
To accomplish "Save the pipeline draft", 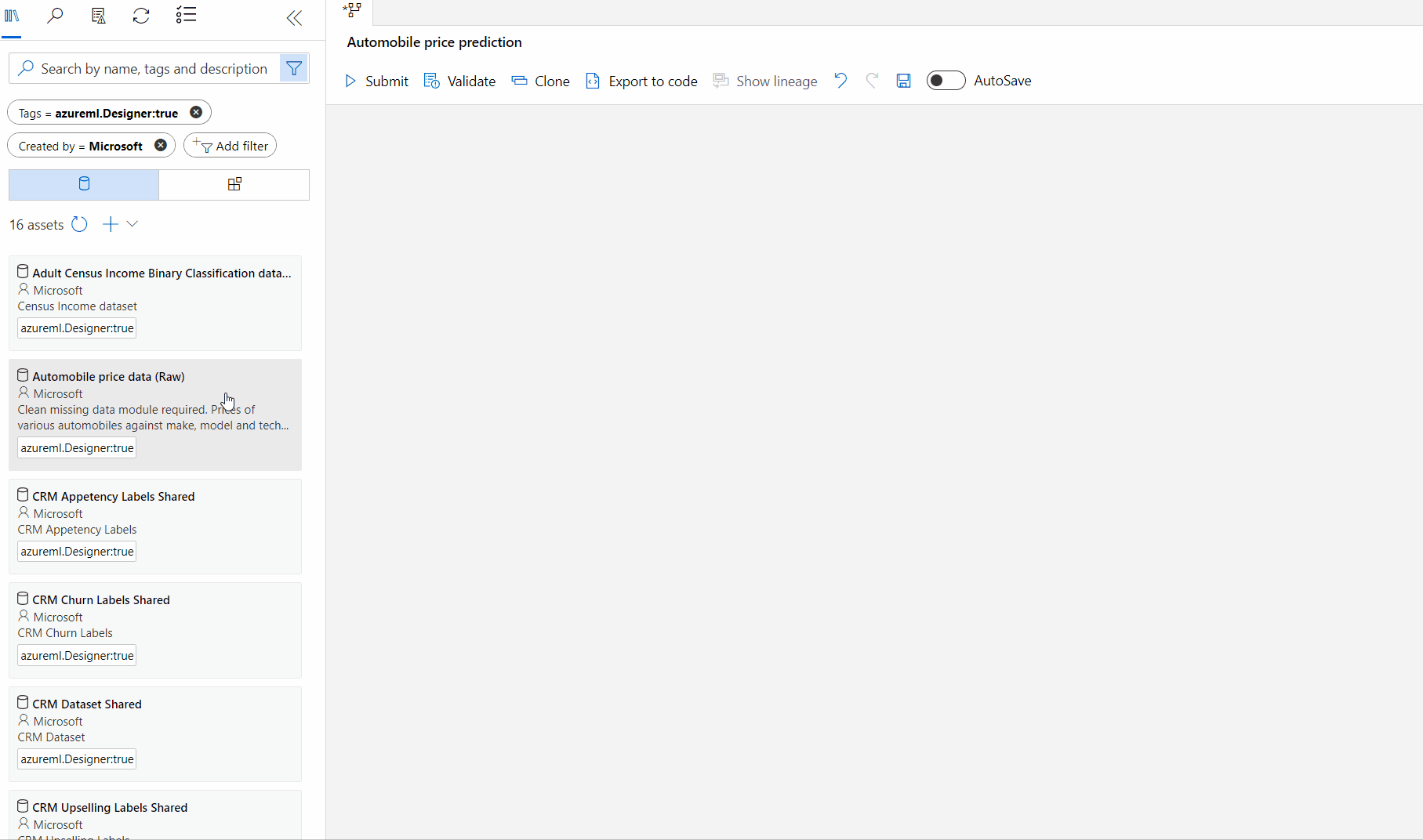I will pyautogui.click(x=904, y=81).
